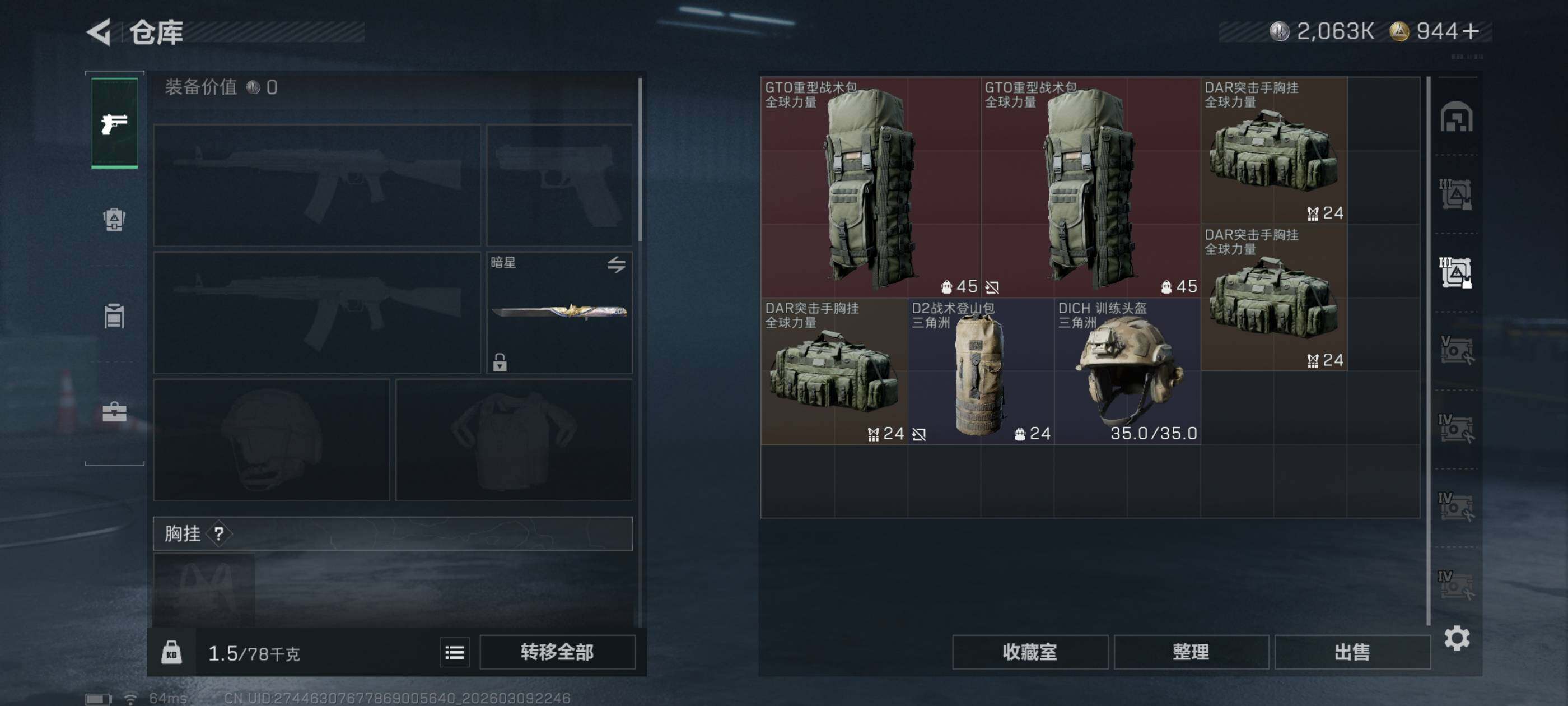Select the D2战术登山包 backpack item
1568x706 pixels.
(981, 371)
